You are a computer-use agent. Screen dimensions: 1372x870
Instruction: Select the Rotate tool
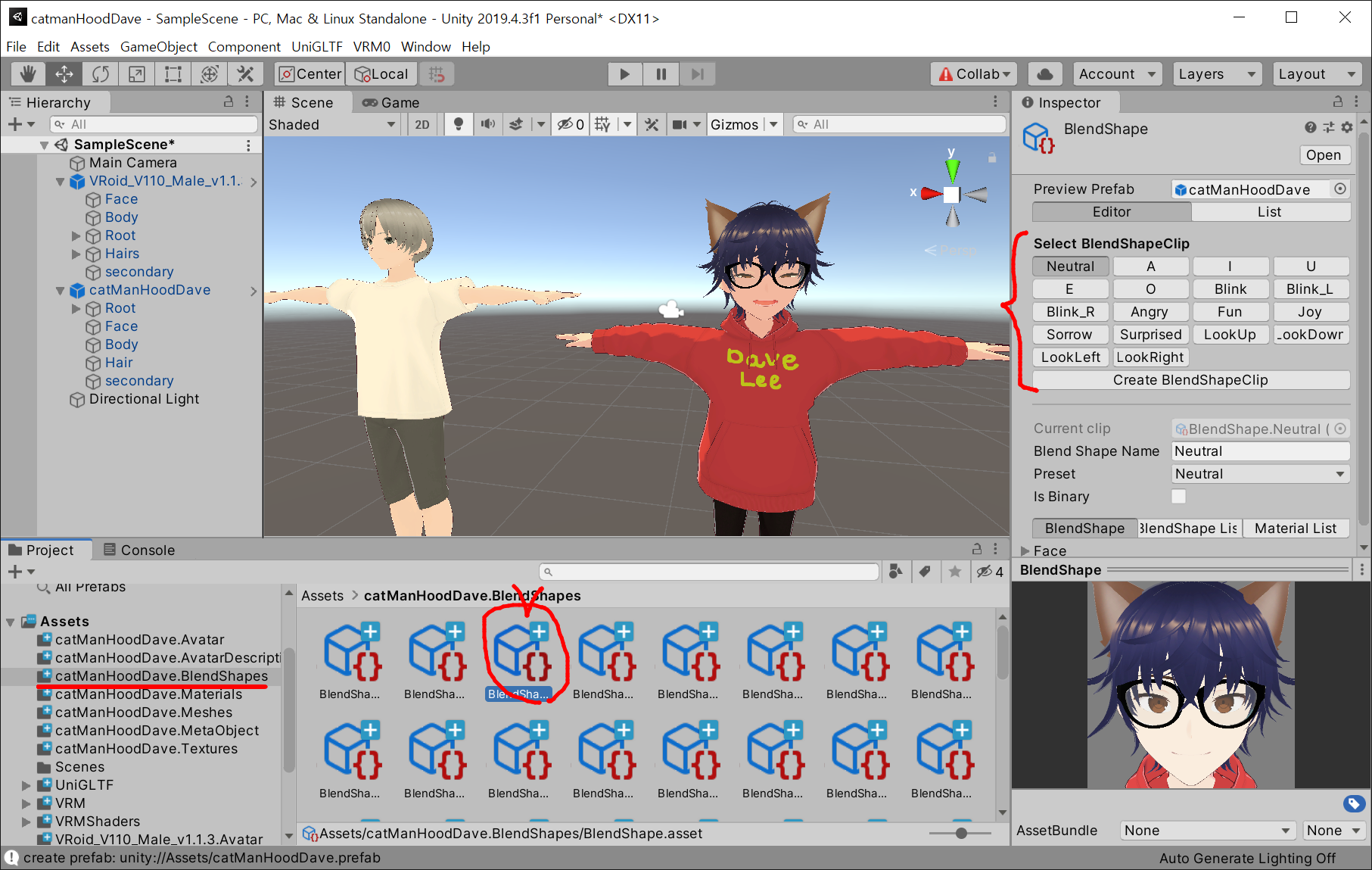tap(101, 74)
